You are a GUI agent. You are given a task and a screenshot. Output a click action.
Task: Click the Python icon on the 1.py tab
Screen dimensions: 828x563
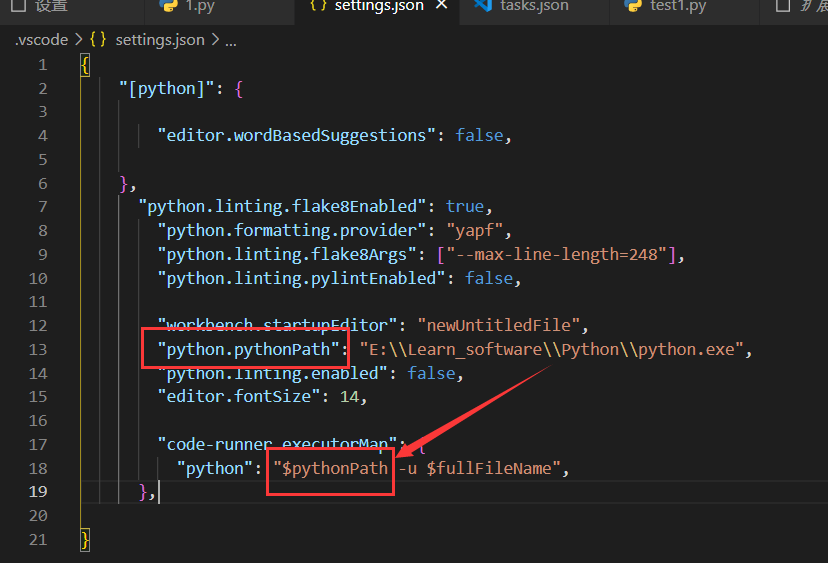(168, 5)
